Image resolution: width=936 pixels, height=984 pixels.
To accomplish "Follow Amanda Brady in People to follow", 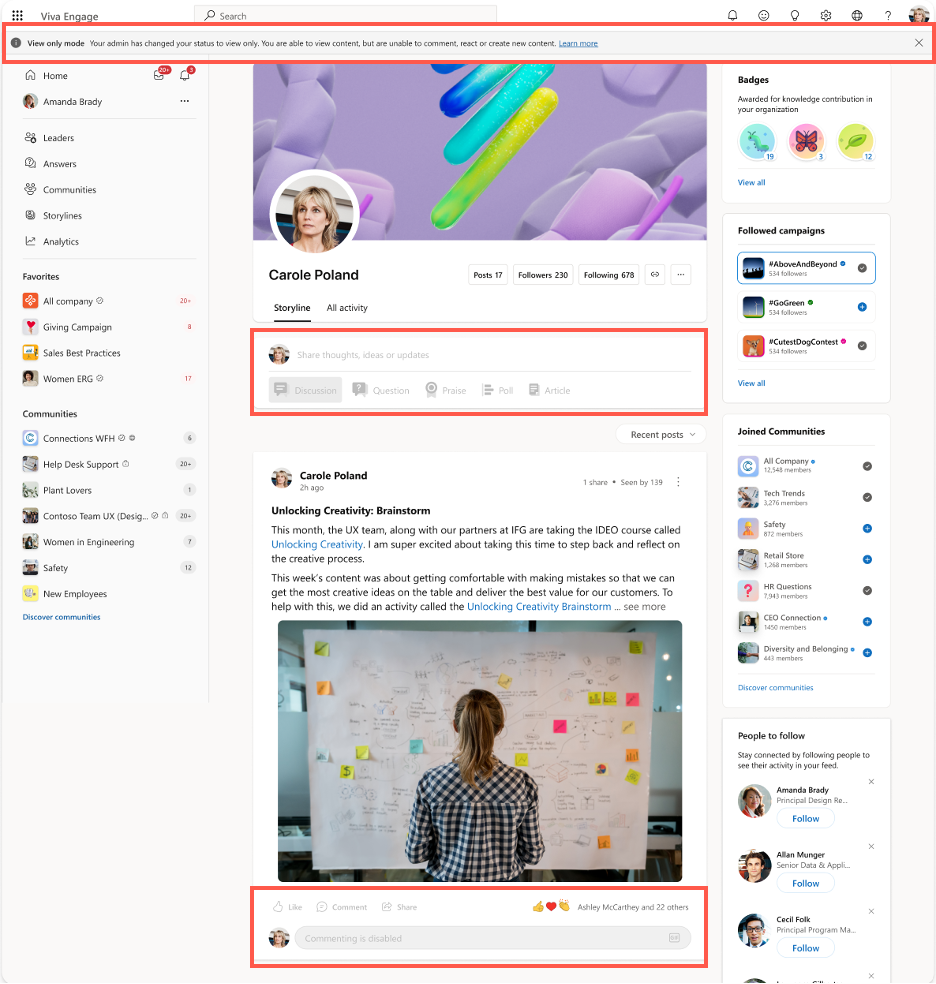I will [x=806, y=818].
